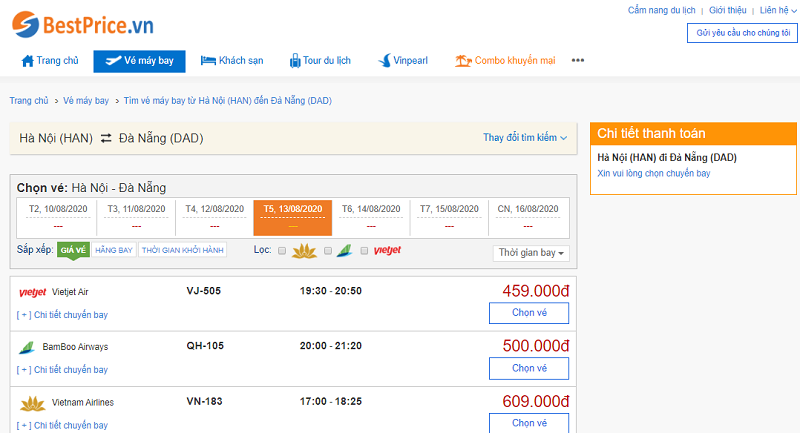Expand Chi tiết chuyến bay for VN-183
This screenshot has width=800, height=433.
pos(62,425)
